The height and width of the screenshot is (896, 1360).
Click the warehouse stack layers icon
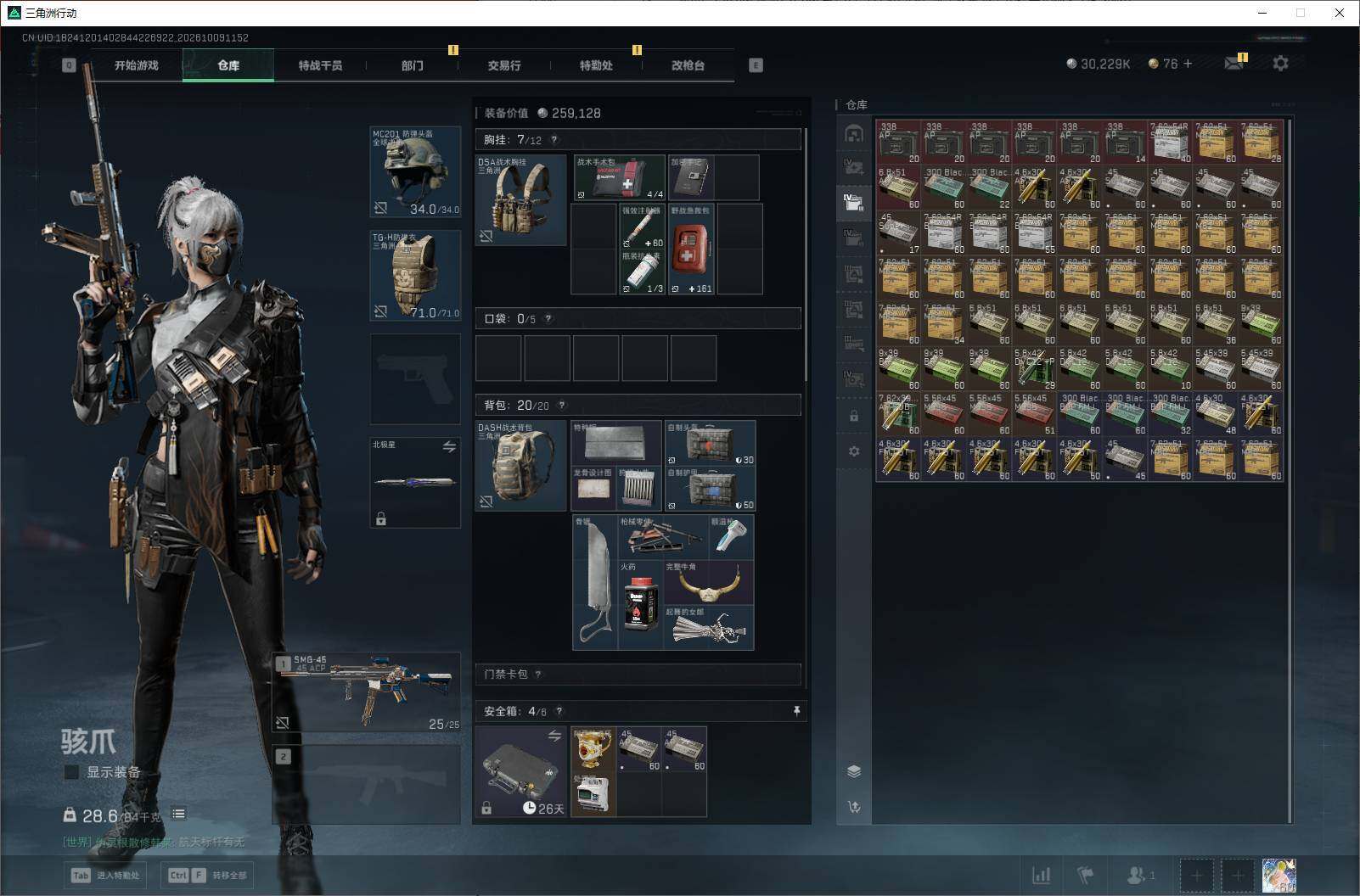pos(854,770)
